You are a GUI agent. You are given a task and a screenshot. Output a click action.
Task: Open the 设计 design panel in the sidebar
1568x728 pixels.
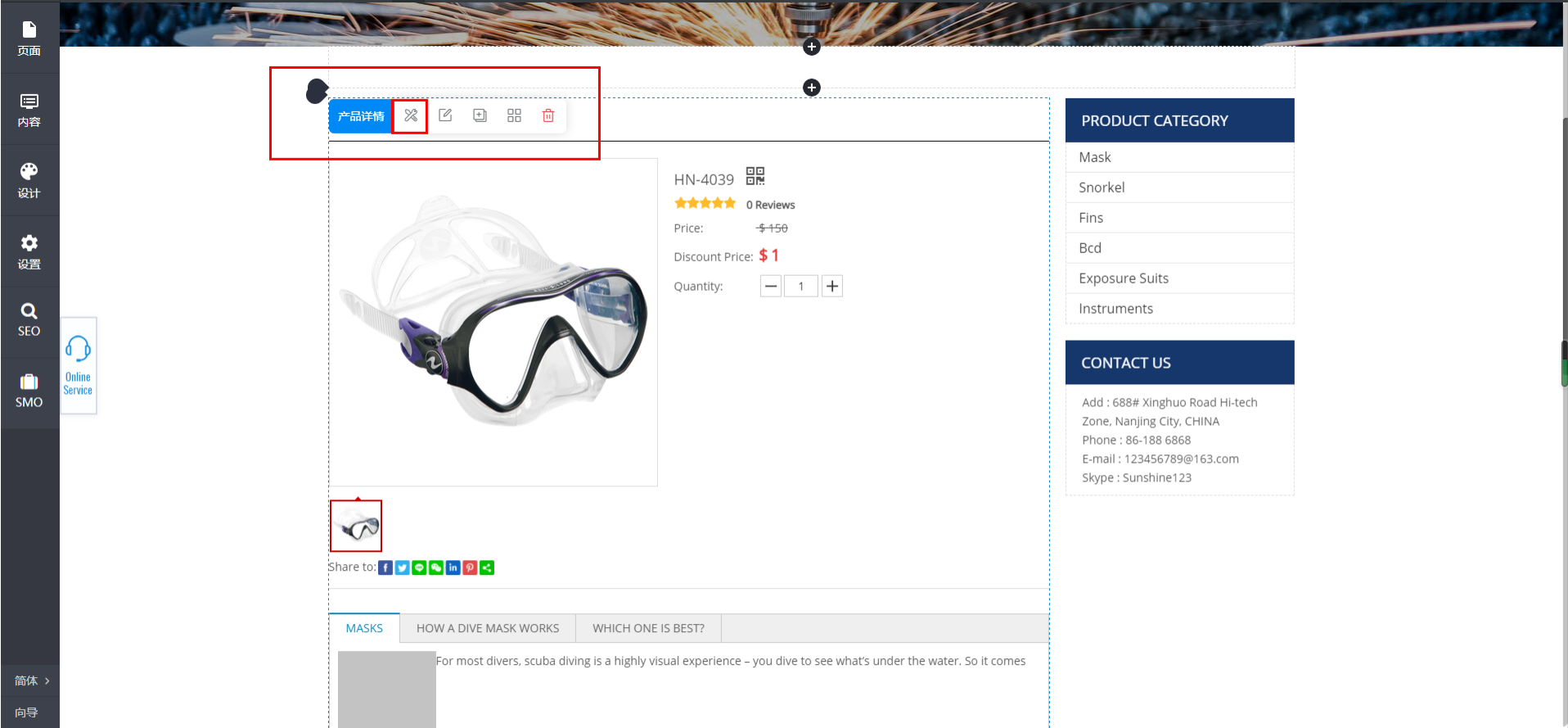pos(29,180)
